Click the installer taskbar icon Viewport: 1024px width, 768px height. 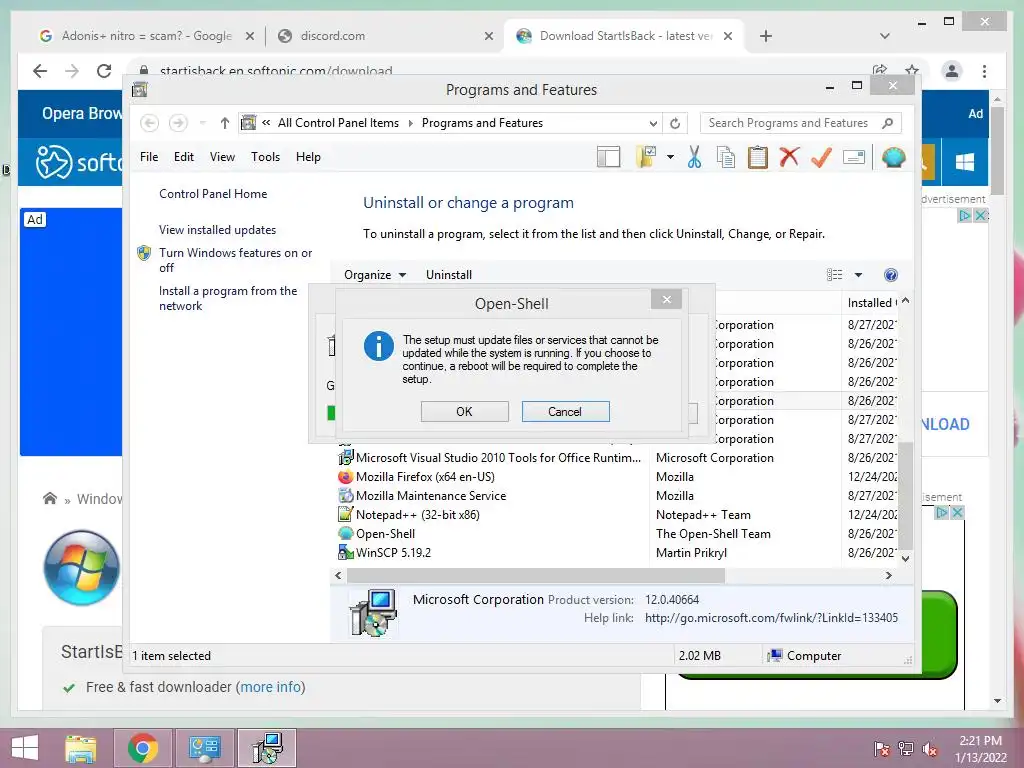coord(267,748)
